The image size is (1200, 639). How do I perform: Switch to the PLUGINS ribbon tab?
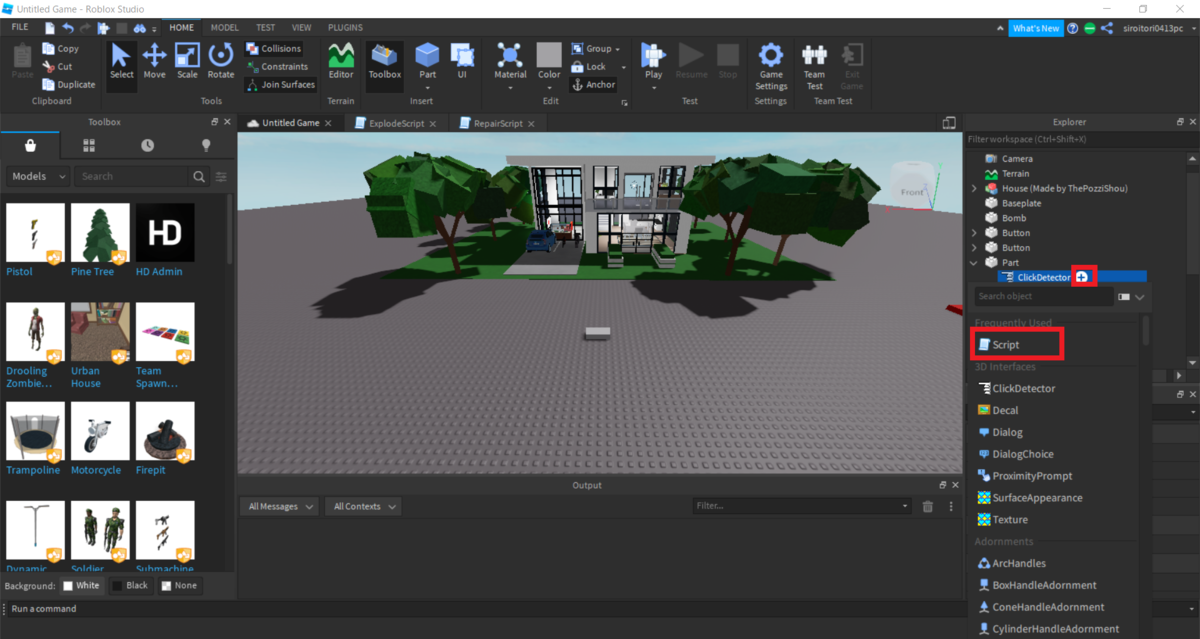click(x=346, y=28)
